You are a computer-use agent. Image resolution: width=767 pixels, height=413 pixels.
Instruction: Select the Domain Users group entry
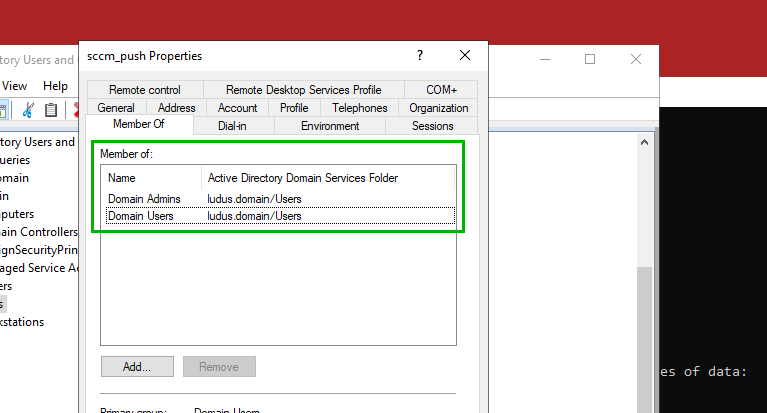point(141,215)
